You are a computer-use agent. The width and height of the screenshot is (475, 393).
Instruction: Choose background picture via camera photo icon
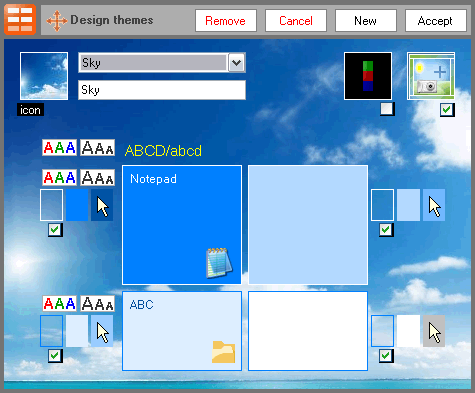(431, 76)
